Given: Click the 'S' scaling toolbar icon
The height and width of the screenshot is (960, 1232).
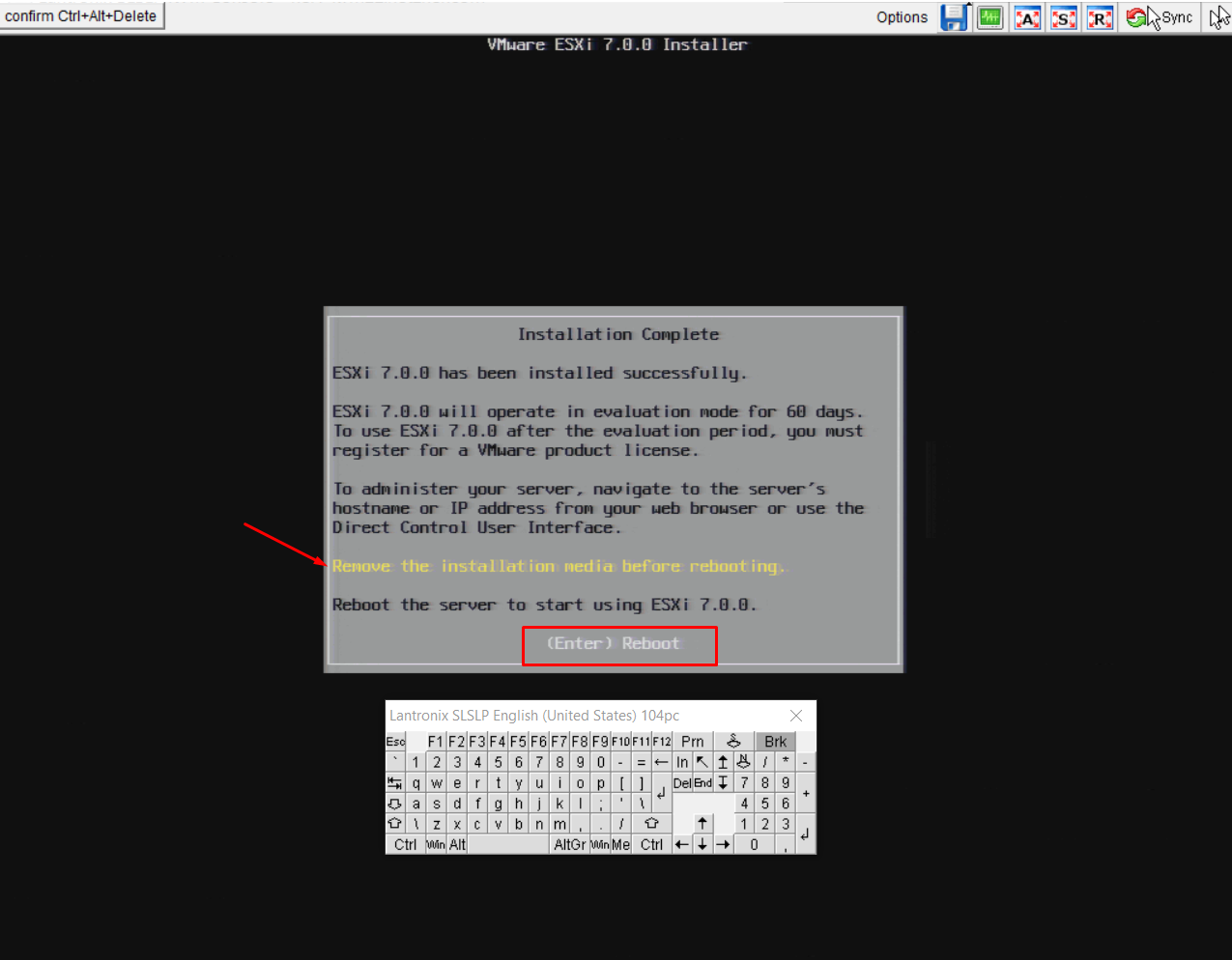Looking at the screenshot, I should point(1064,17).
